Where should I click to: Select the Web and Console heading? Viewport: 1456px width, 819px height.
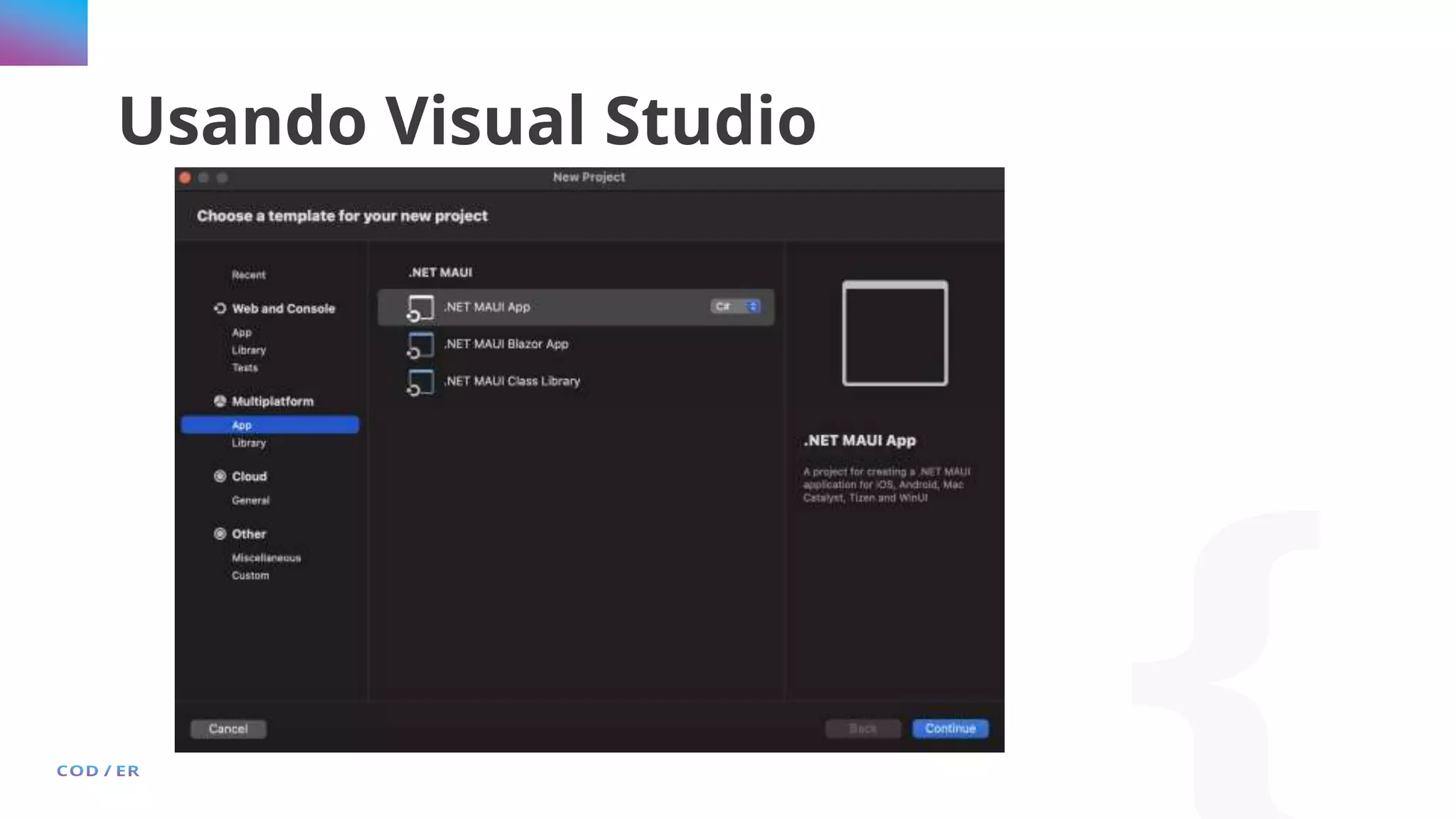tap(283, 309)
